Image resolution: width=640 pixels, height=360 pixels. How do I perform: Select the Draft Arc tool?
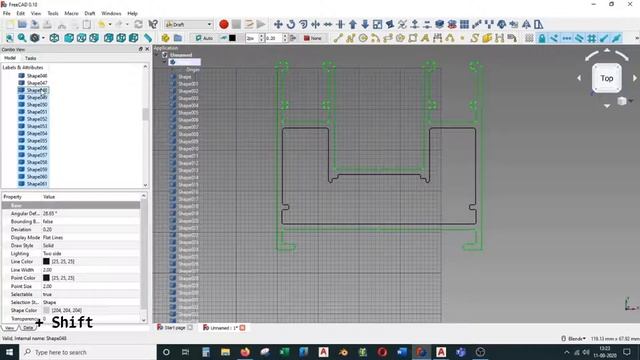(375, 38)
